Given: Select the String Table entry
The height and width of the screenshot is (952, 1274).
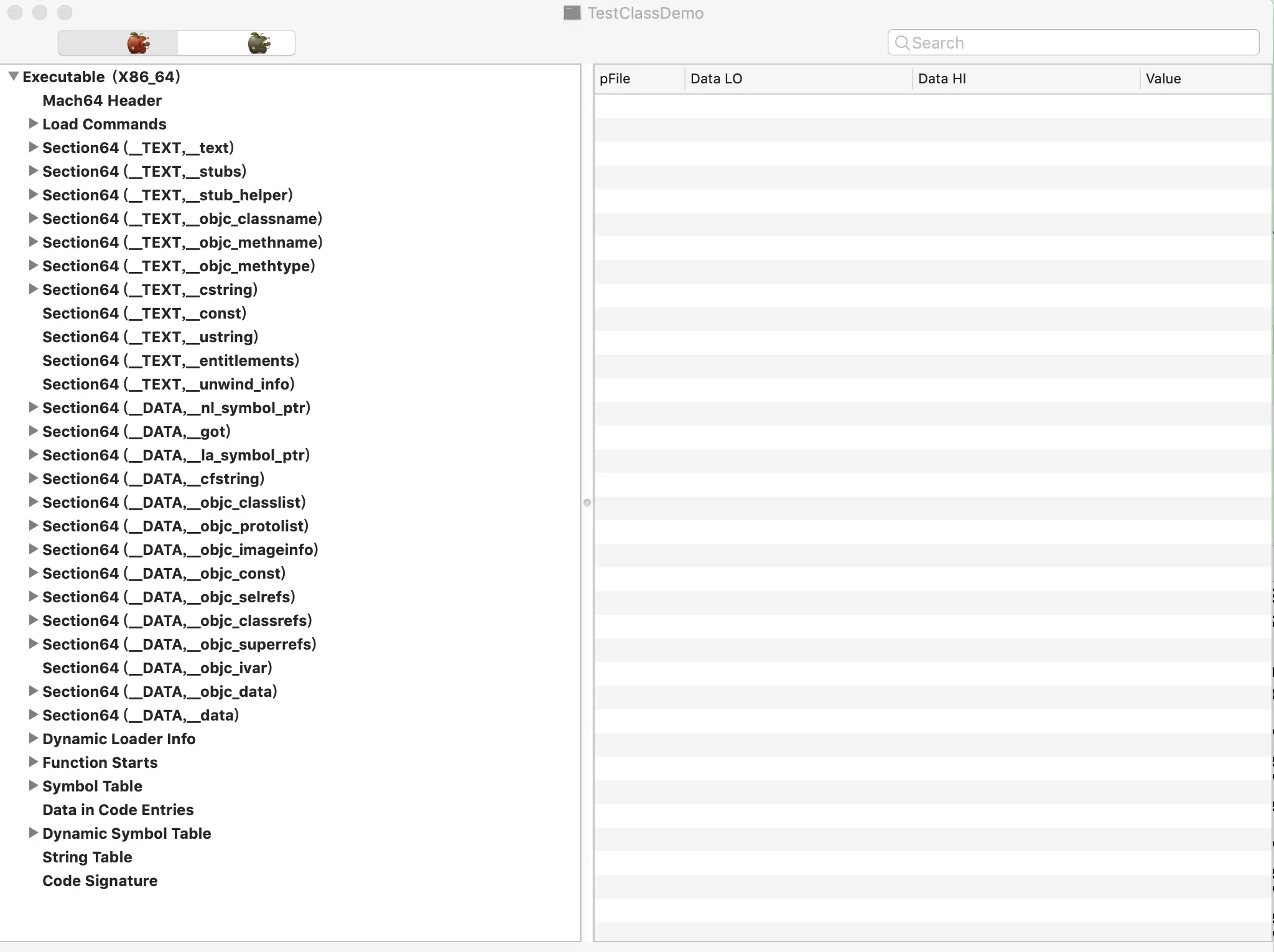Looking at the screenshot, I should point(87,857).
